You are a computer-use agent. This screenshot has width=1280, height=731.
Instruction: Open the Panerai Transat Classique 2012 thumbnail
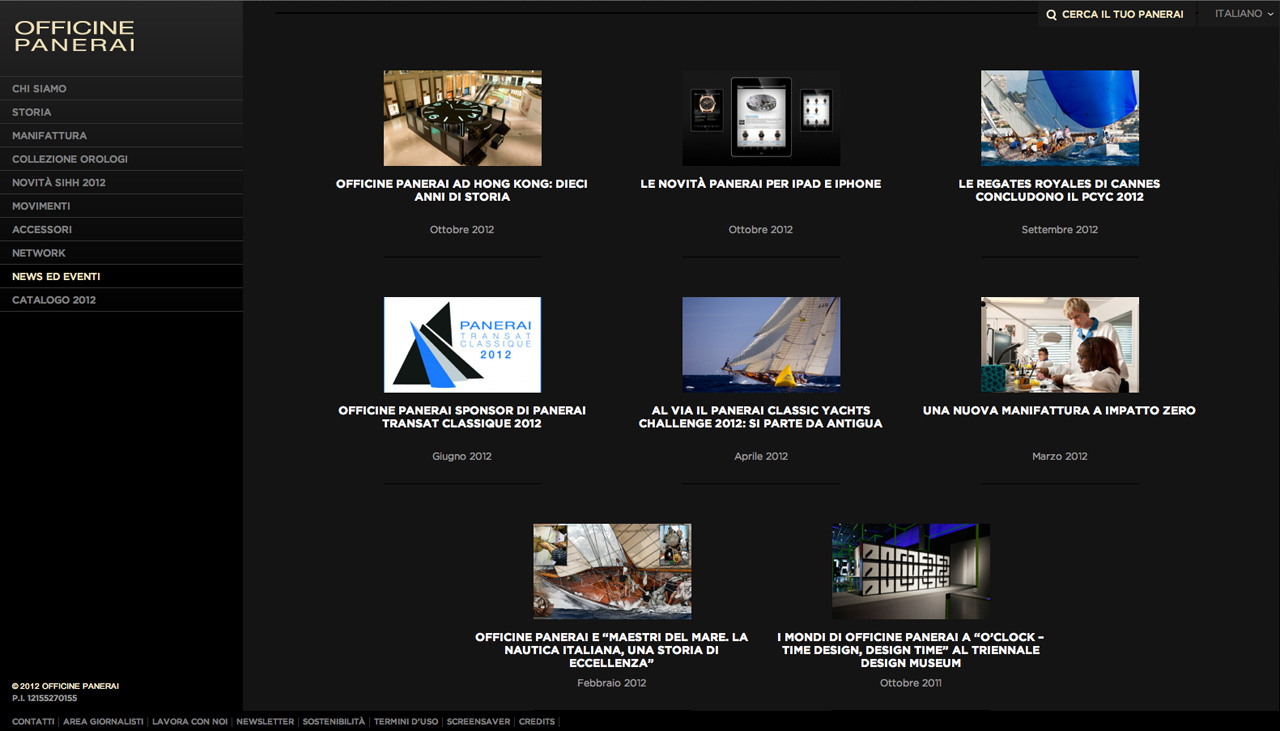pos(463,345)
